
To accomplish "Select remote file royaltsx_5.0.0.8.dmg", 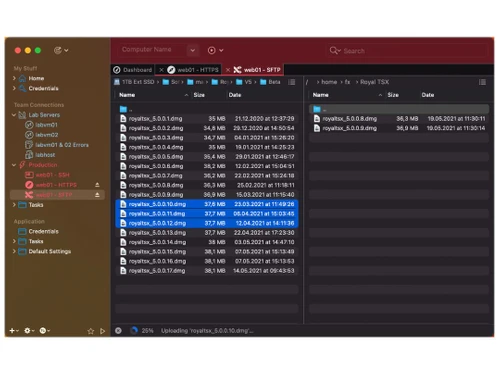I will click(x=399, y=119).
